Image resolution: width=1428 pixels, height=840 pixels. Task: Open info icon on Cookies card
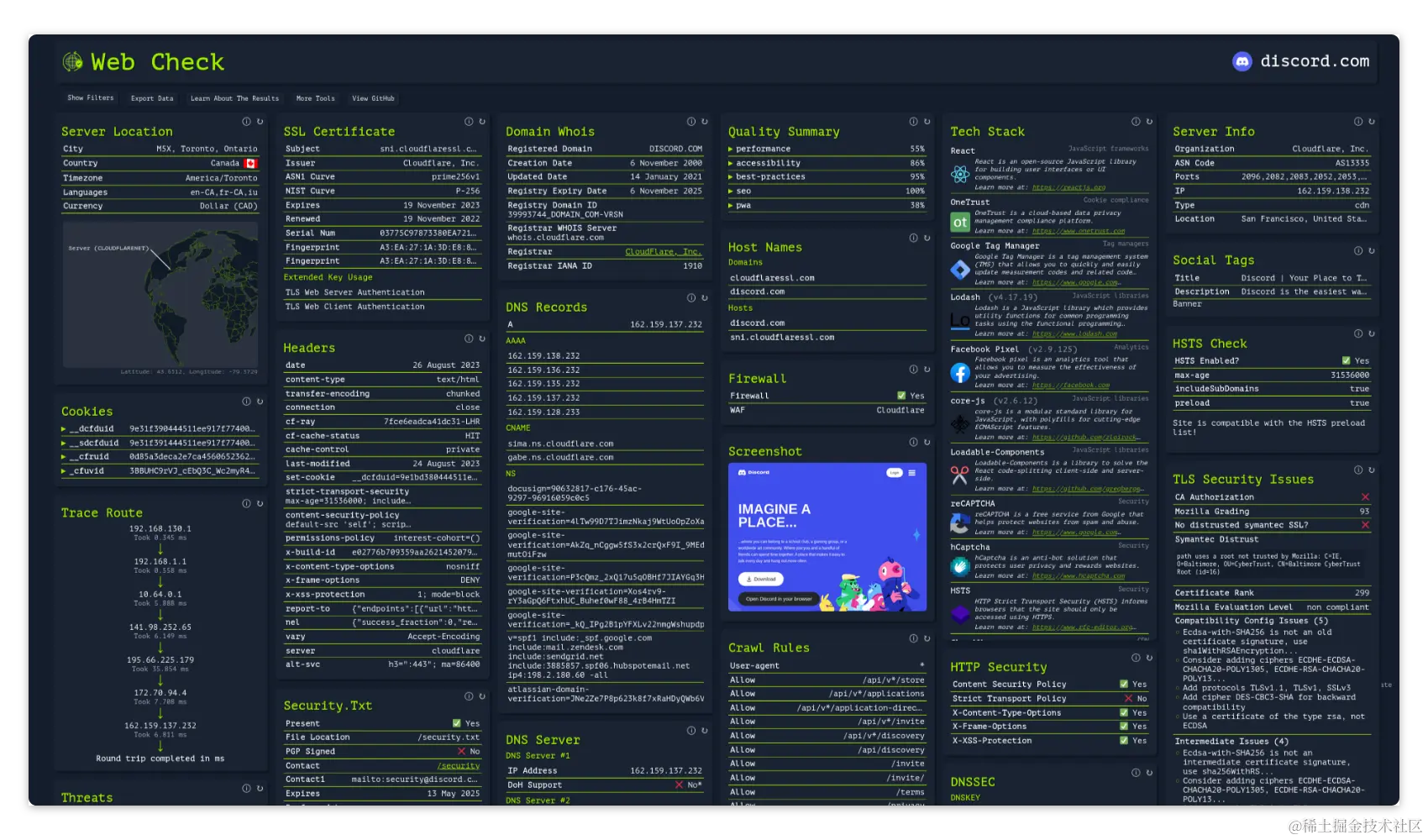pyautogui.click(x=247, y=402)
